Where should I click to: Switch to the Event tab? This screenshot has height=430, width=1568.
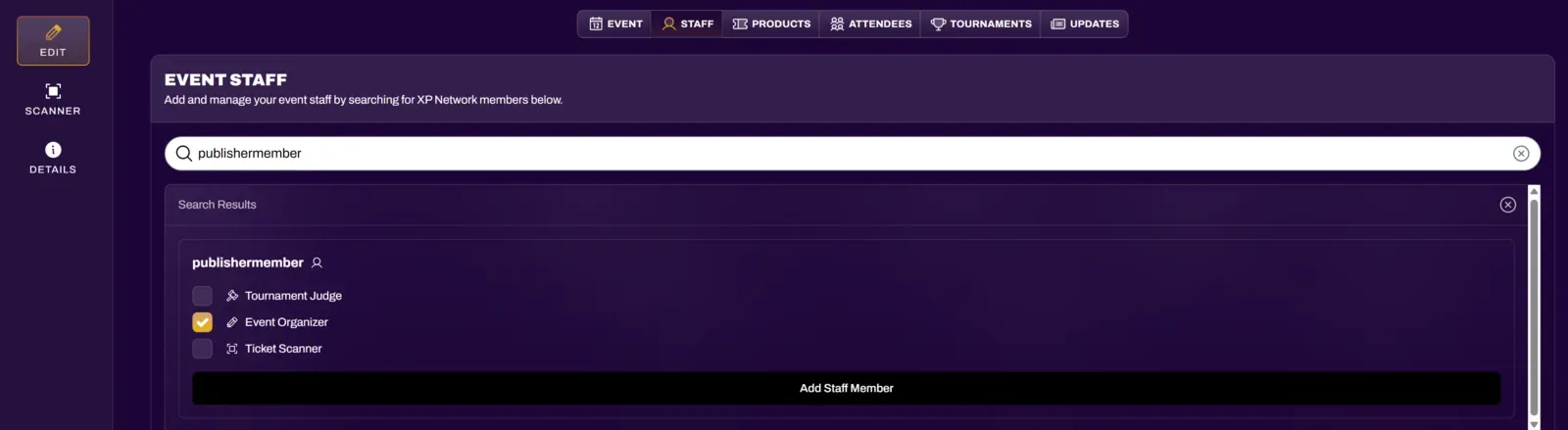615,24
